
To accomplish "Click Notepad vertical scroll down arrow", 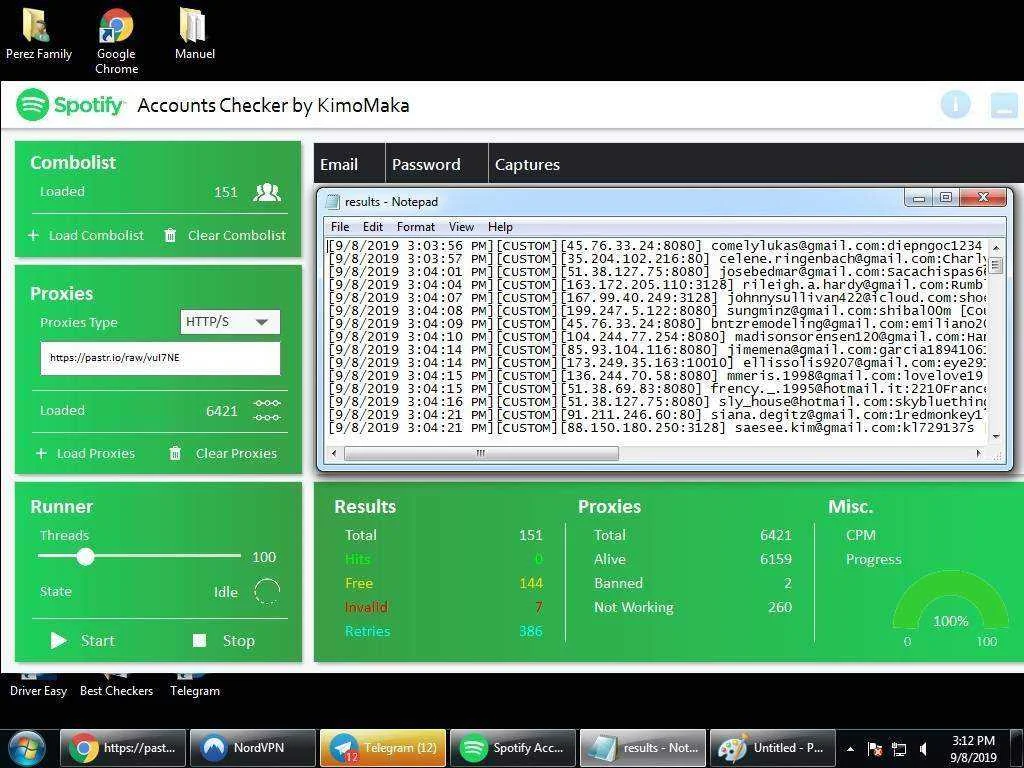I will [996, 436].
